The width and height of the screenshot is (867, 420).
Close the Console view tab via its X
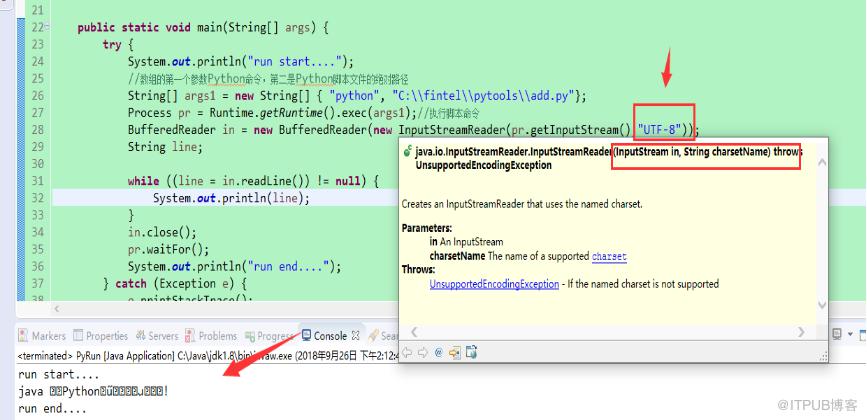[x=356, y=335]
